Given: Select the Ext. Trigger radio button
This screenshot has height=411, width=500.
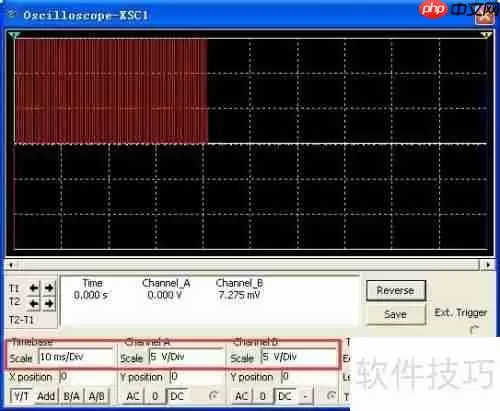Looking at the screenshot, I should coord(474,330).
